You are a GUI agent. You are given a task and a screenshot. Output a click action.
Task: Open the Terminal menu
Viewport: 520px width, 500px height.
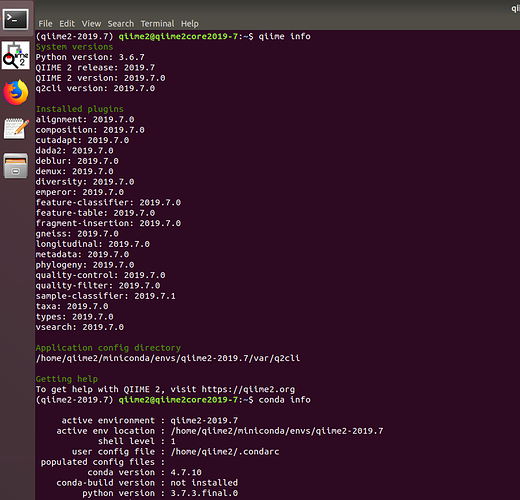click(157, 24)
